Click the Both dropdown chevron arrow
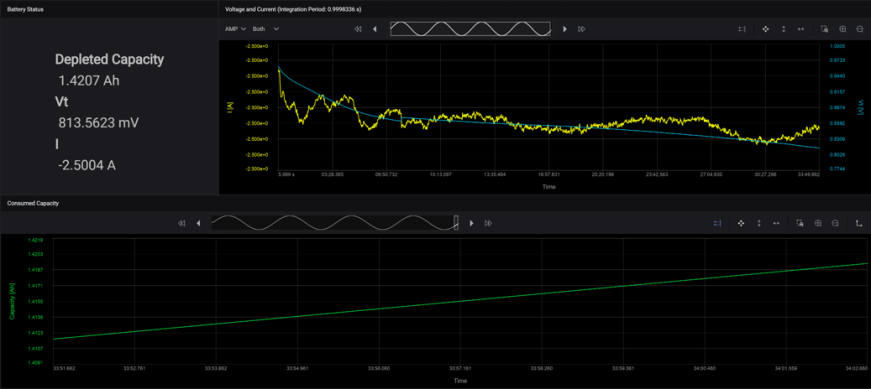The height and width of the screenshot is (389, 871). pos(276,29)
